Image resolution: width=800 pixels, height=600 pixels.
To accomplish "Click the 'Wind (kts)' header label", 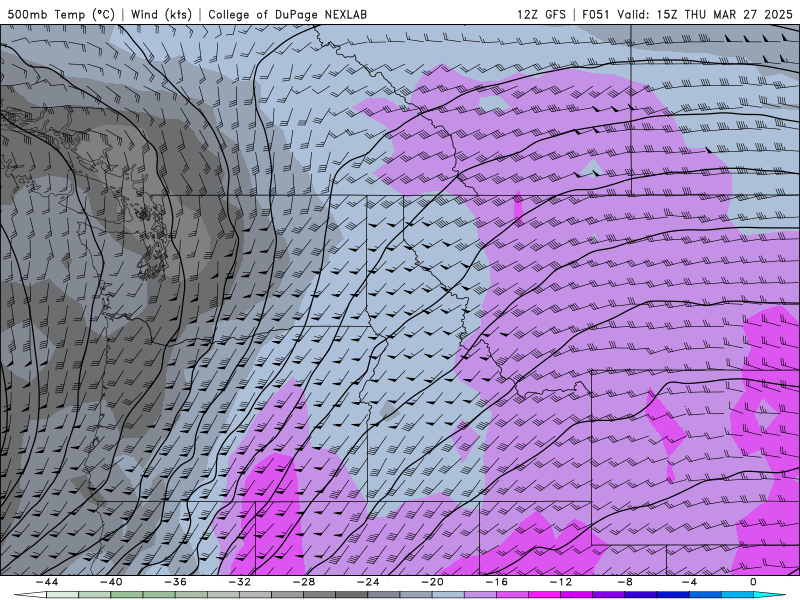I will tap(161, 14).
